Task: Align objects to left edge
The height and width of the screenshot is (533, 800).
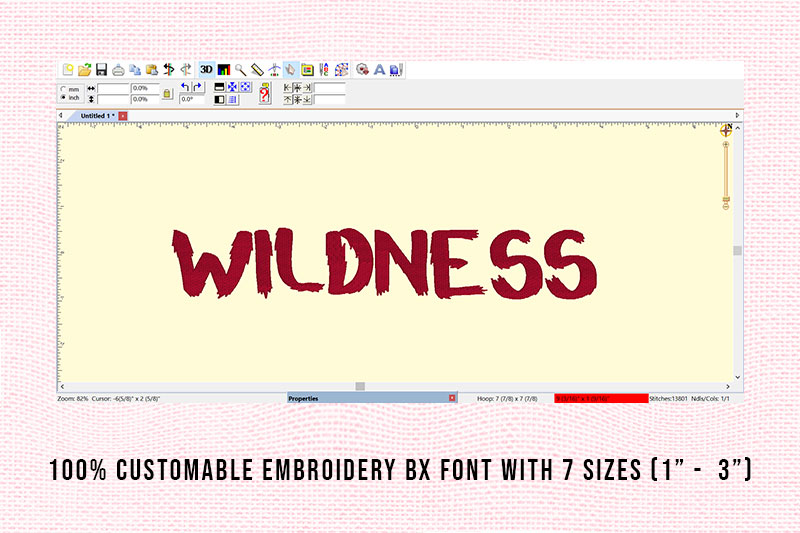Action: pos(288,88)
